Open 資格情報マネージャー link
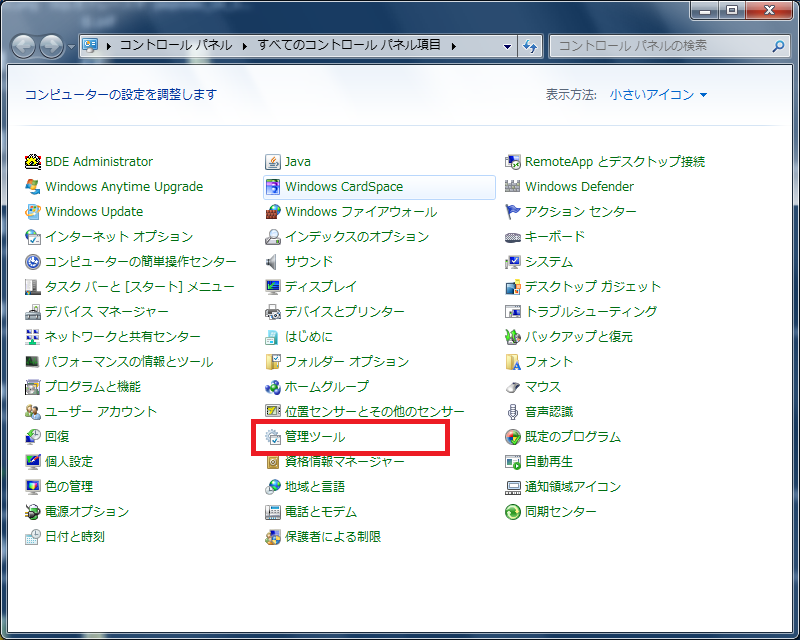The height and width of the screenshot is (640, 800). click(344, 462)
